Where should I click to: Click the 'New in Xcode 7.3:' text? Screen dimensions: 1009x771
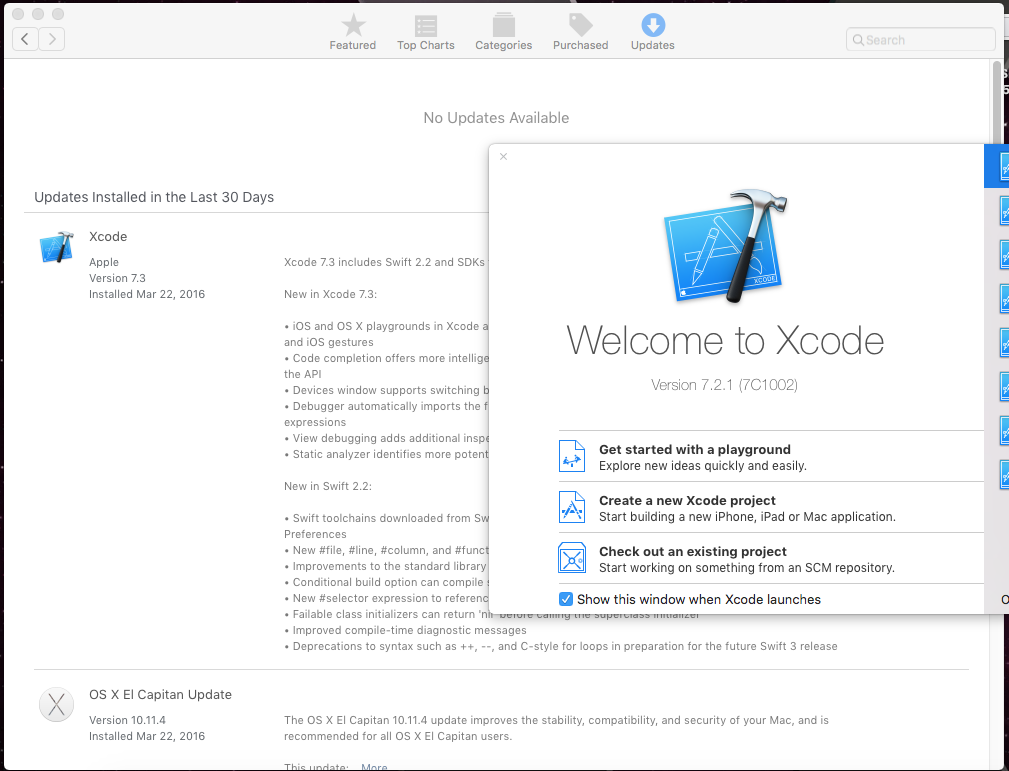click(331, 294)
